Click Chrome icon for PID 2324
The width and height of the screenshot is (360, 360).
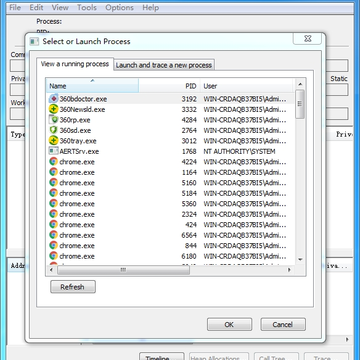[x=53, y=214]
